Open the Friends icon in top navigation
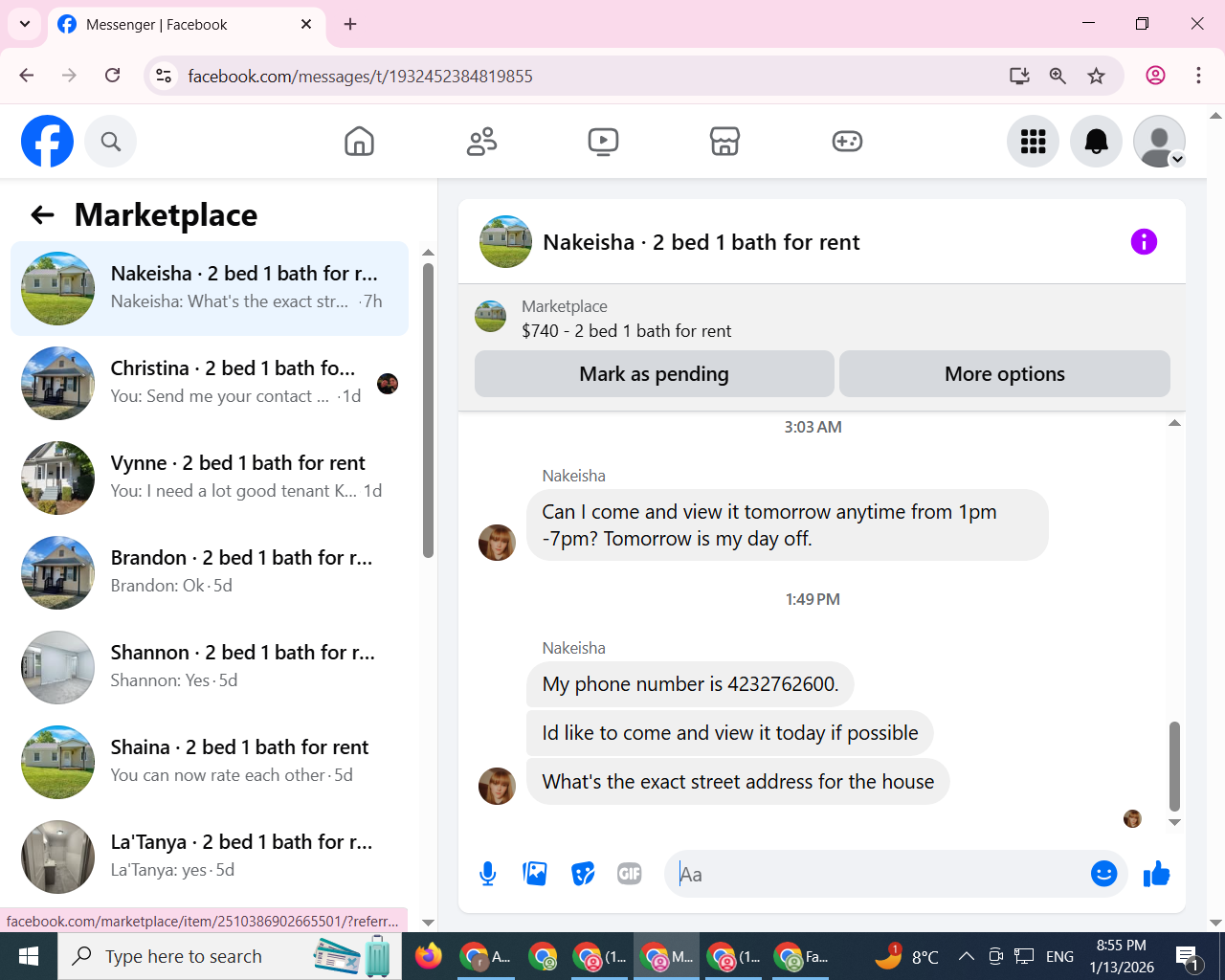Image resolution: width=1225 pixels, height=980 pixels. [x=481, y=142]
